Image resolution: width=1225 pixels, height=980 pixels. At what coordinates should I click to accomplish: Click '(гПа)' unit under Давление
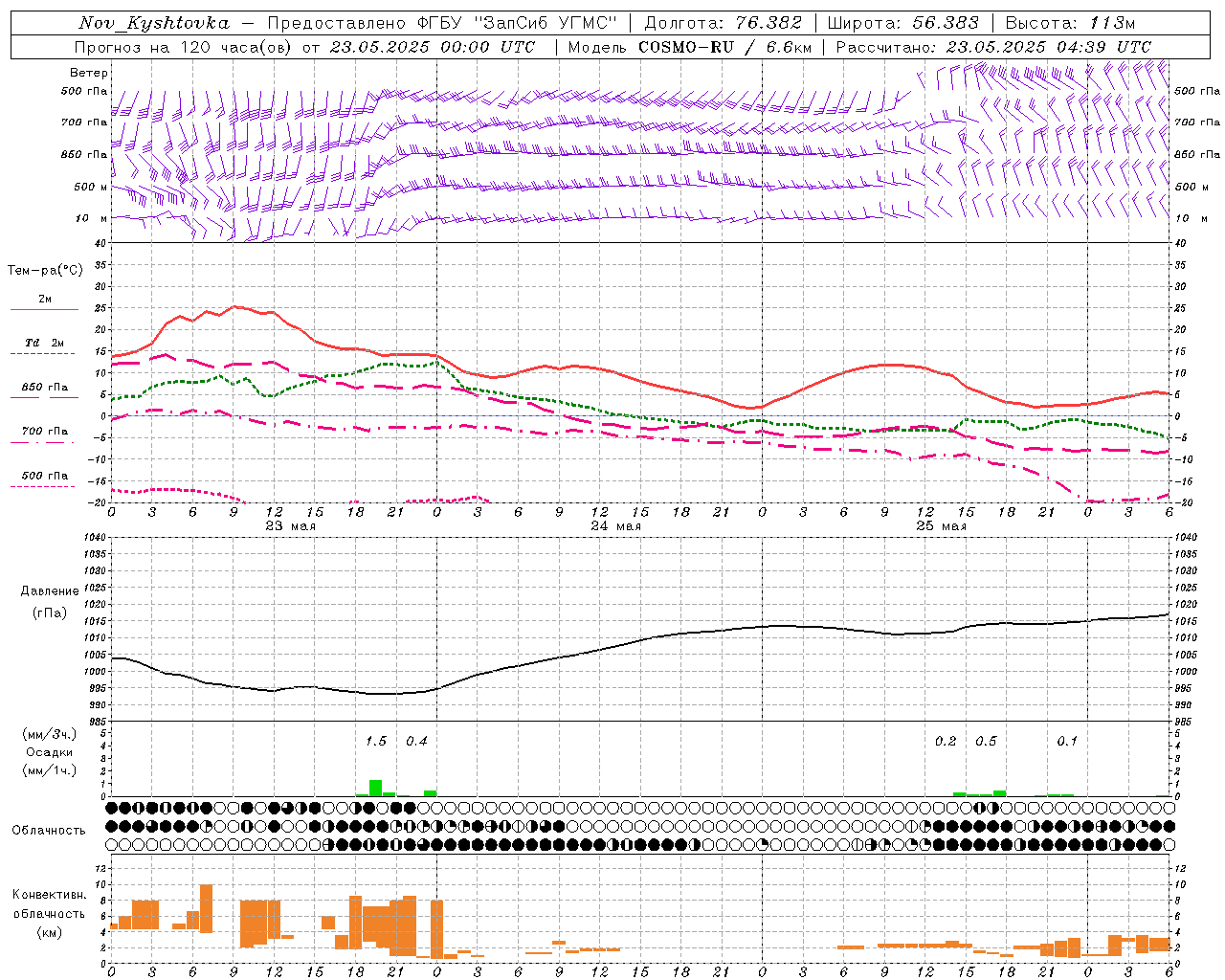tap(50, 613)
